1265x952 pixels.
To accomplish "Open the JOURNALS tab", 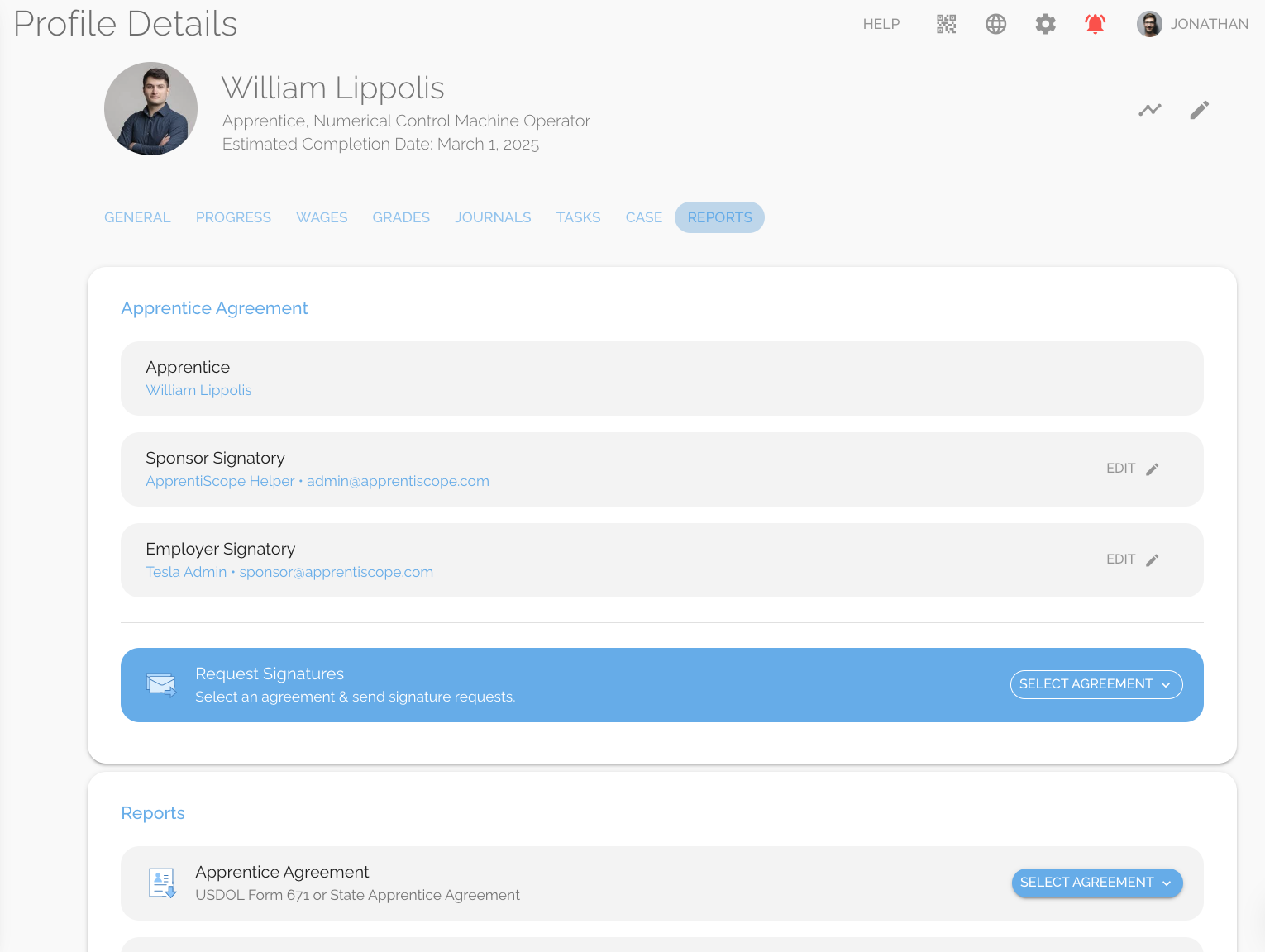I will coord(493,217).
